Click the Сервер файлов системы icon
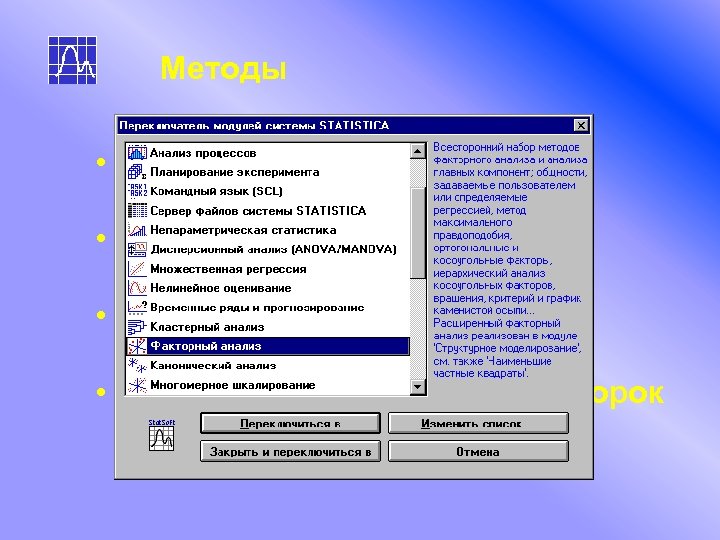This screenshot has height=540, width=720. 137,210
